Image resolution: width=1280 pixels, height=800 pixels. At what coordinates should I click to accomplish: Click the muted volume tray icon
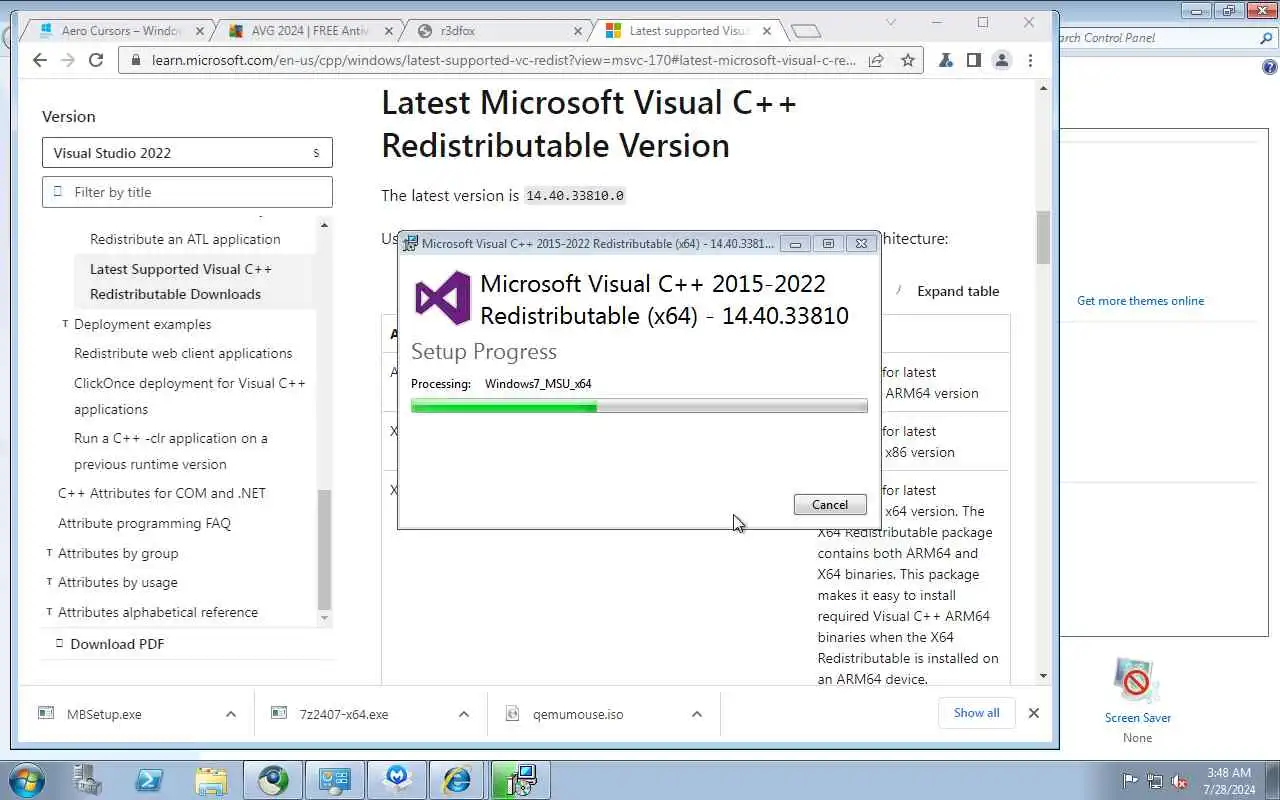pyautogui.click(x=1179, y=781)
